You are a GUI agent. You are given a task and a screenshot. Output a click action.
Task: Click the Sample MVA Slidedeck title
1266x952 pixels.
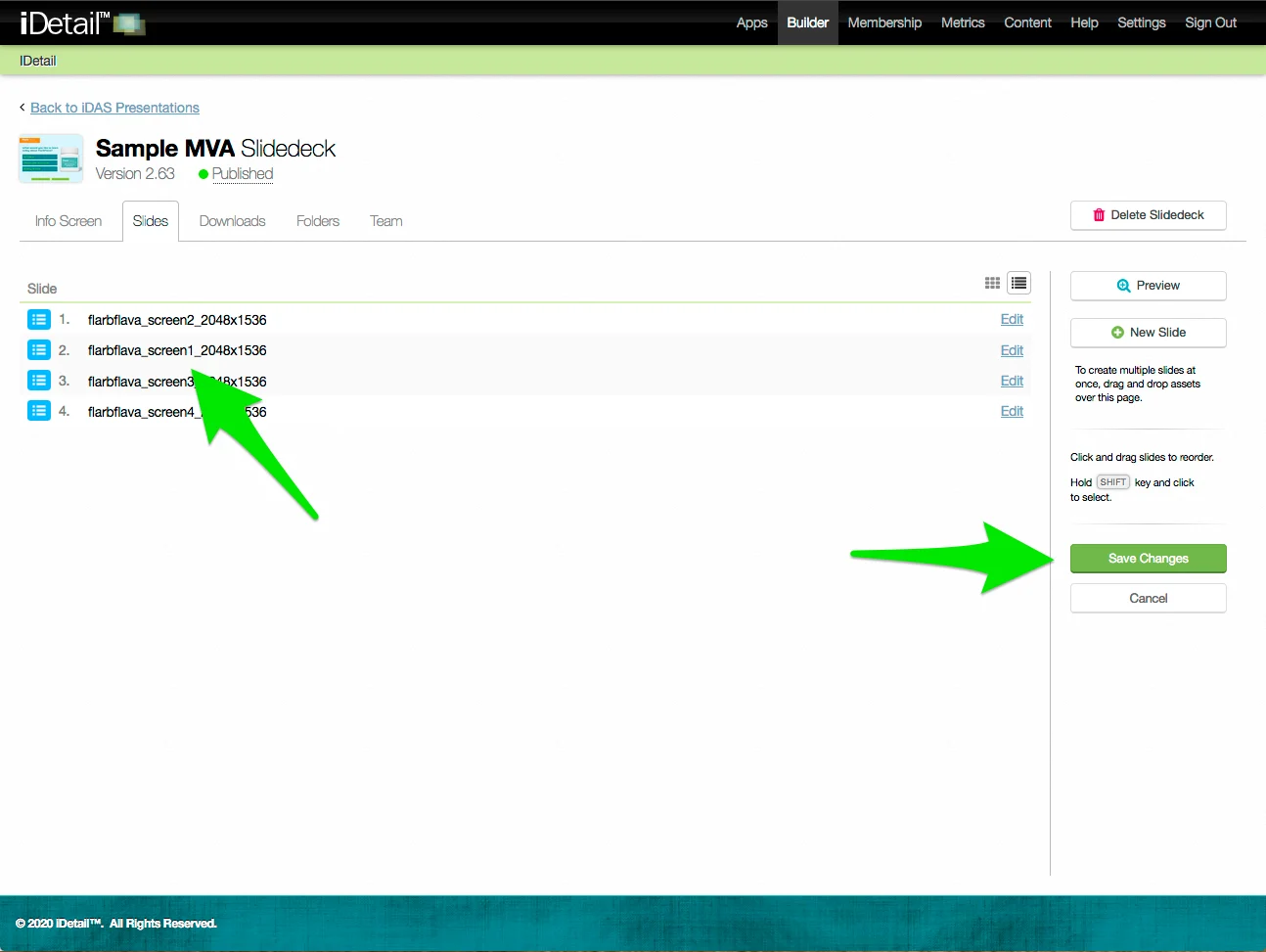pyautogui.click(x=215, y=149)
